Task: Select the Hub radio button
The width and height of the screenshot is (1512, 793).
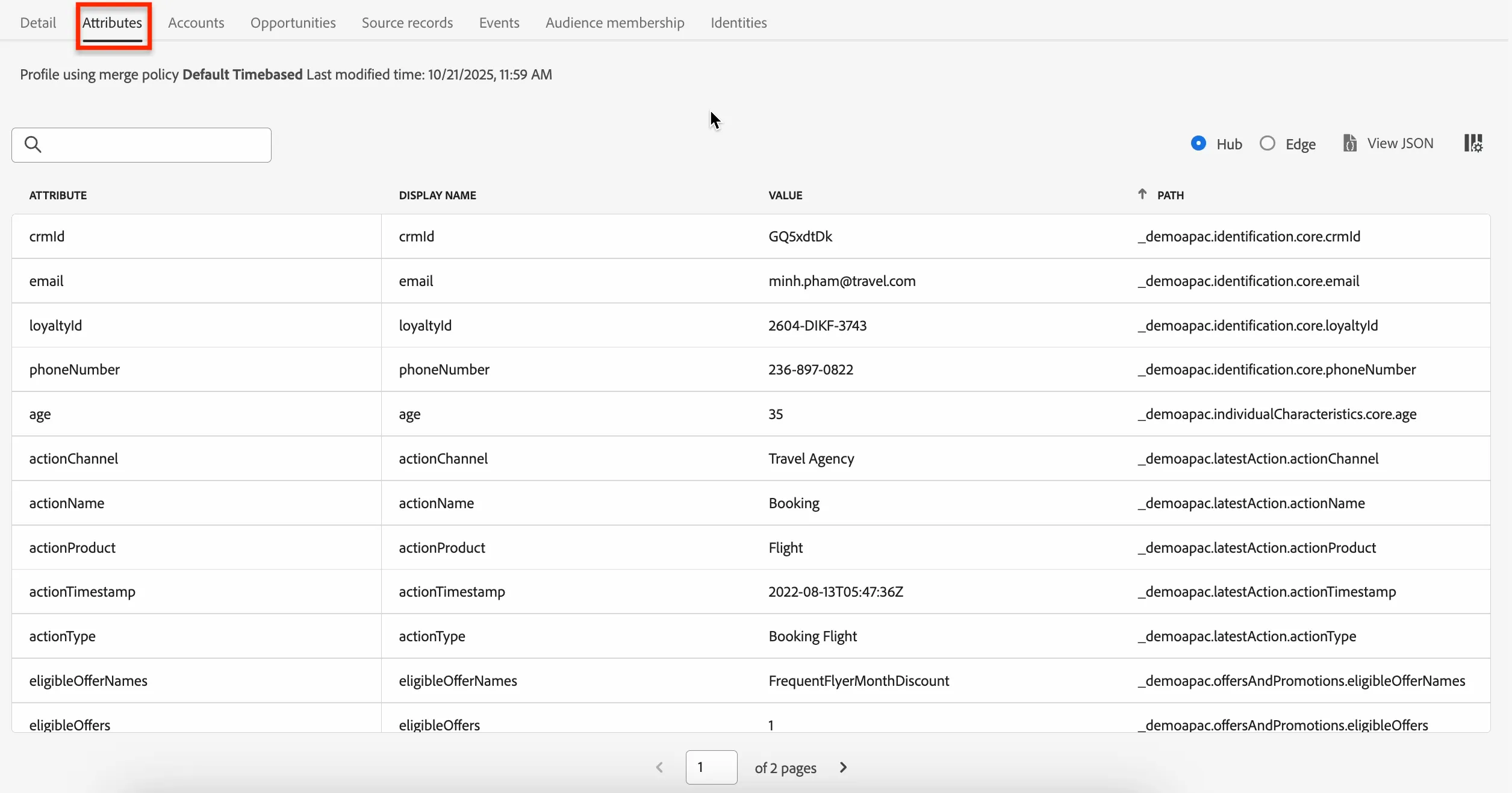Action: 1198,143
